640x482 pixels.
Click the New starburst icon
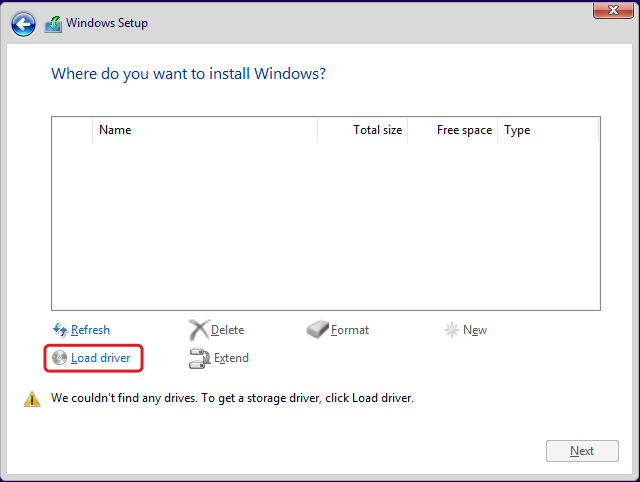coord(452,330)
